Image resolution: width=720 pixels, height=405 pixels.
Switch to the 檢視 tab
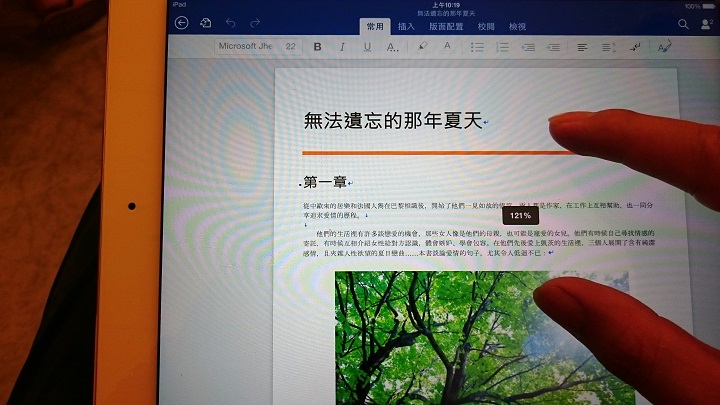click(518, 26)
